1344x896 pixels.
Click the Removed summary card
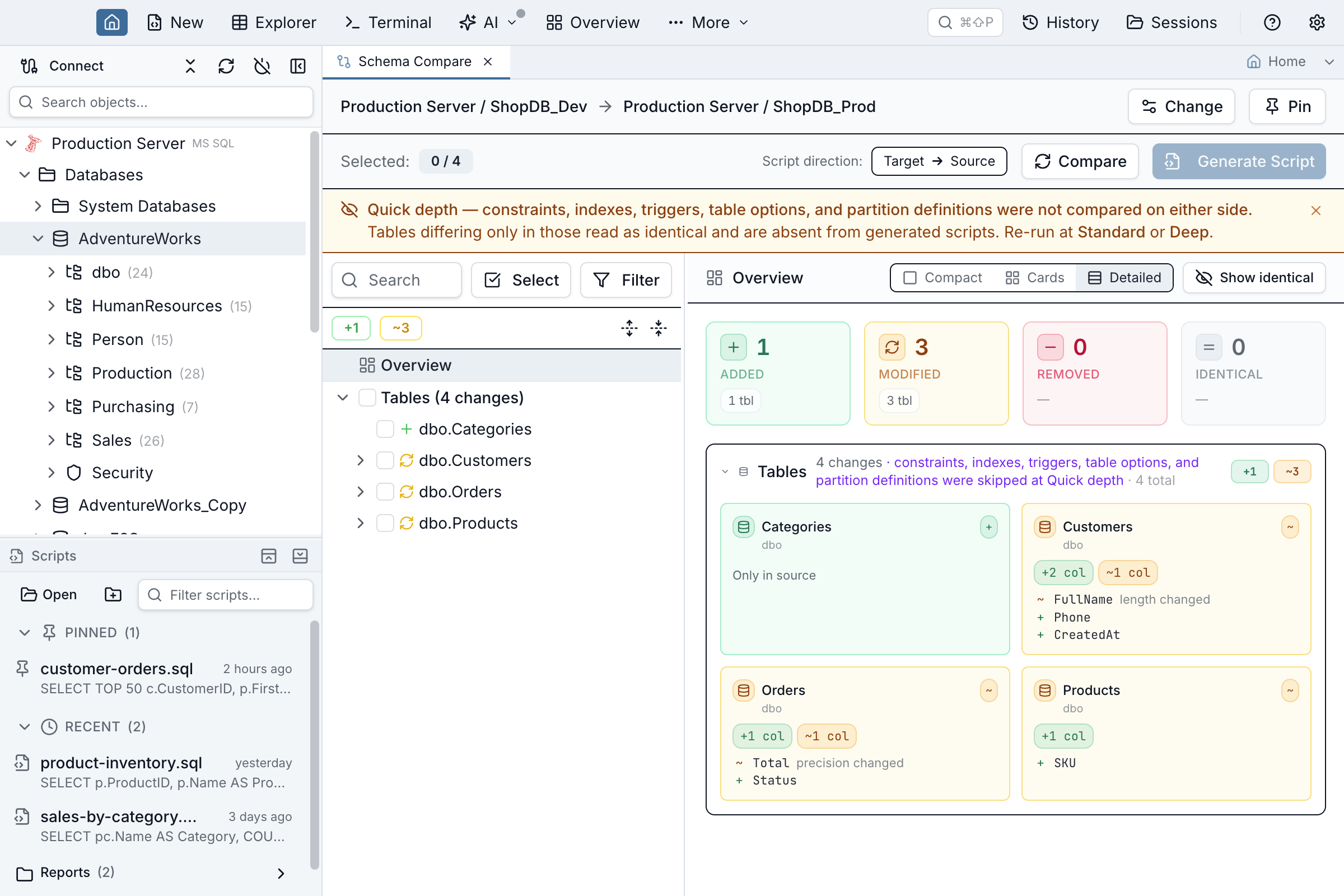click(x=1094, y=374)
